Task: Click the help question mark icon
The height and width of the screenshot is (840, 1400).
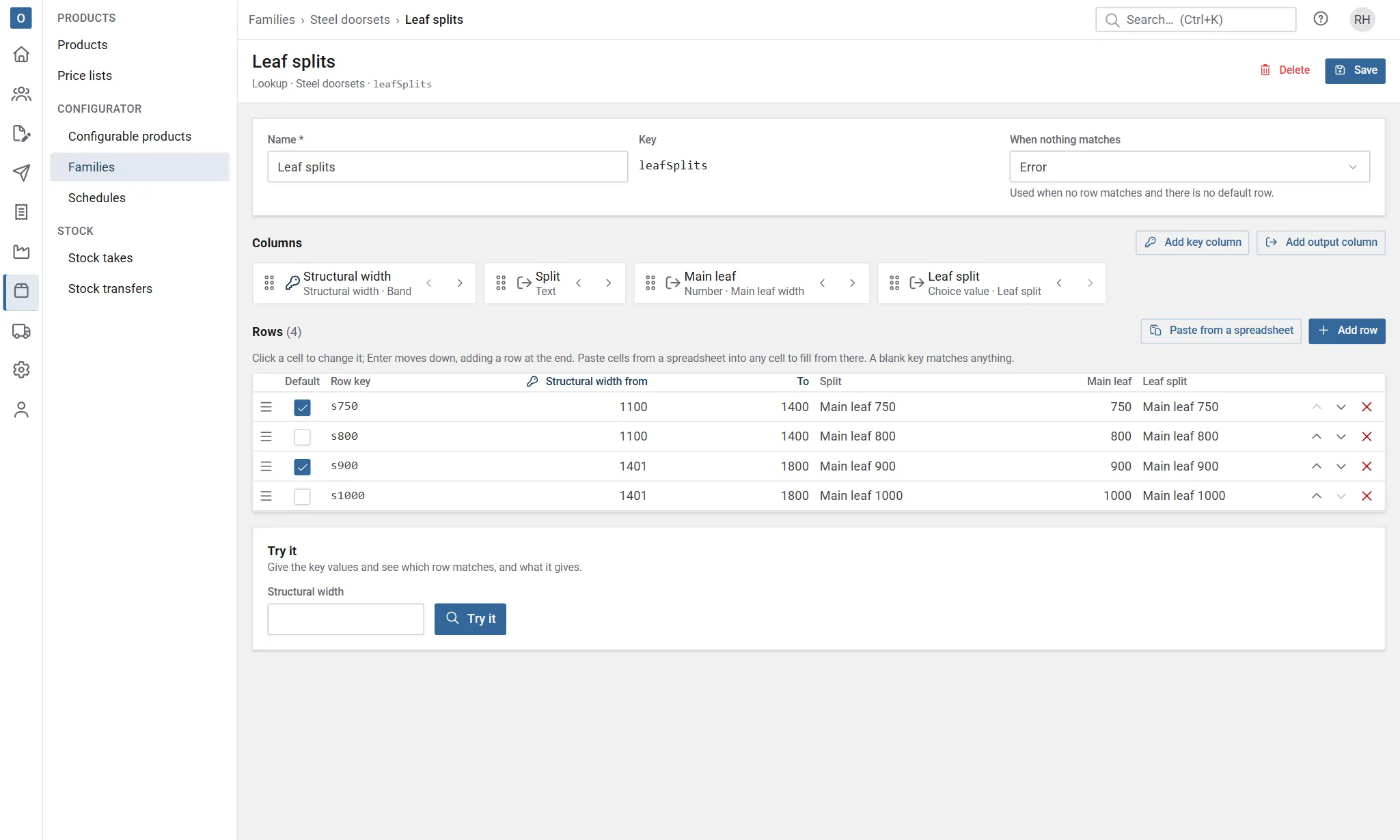Action: point(1321,19)
